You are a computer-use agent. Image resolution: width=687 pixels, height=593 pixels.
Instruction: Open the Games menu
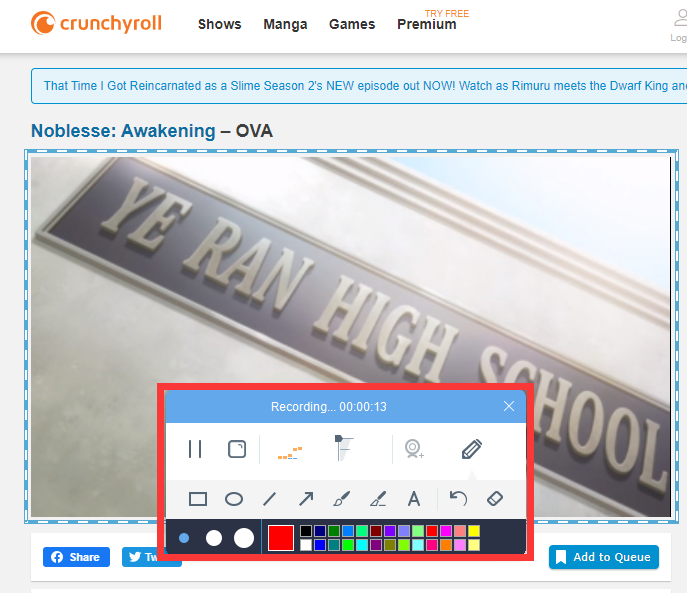tap(352, 24)
